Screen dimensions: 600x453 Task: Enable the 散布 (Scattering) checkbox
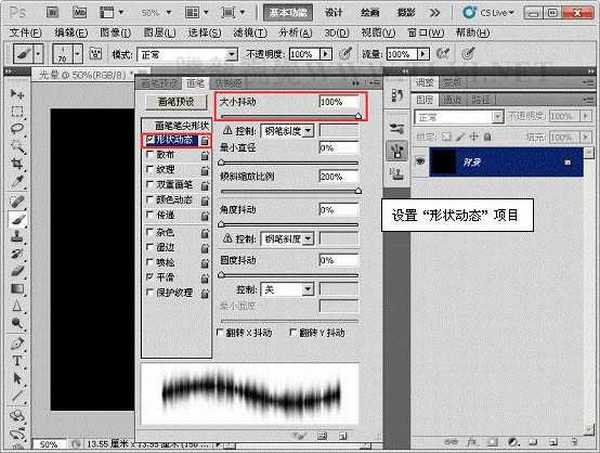pos(148,156)
